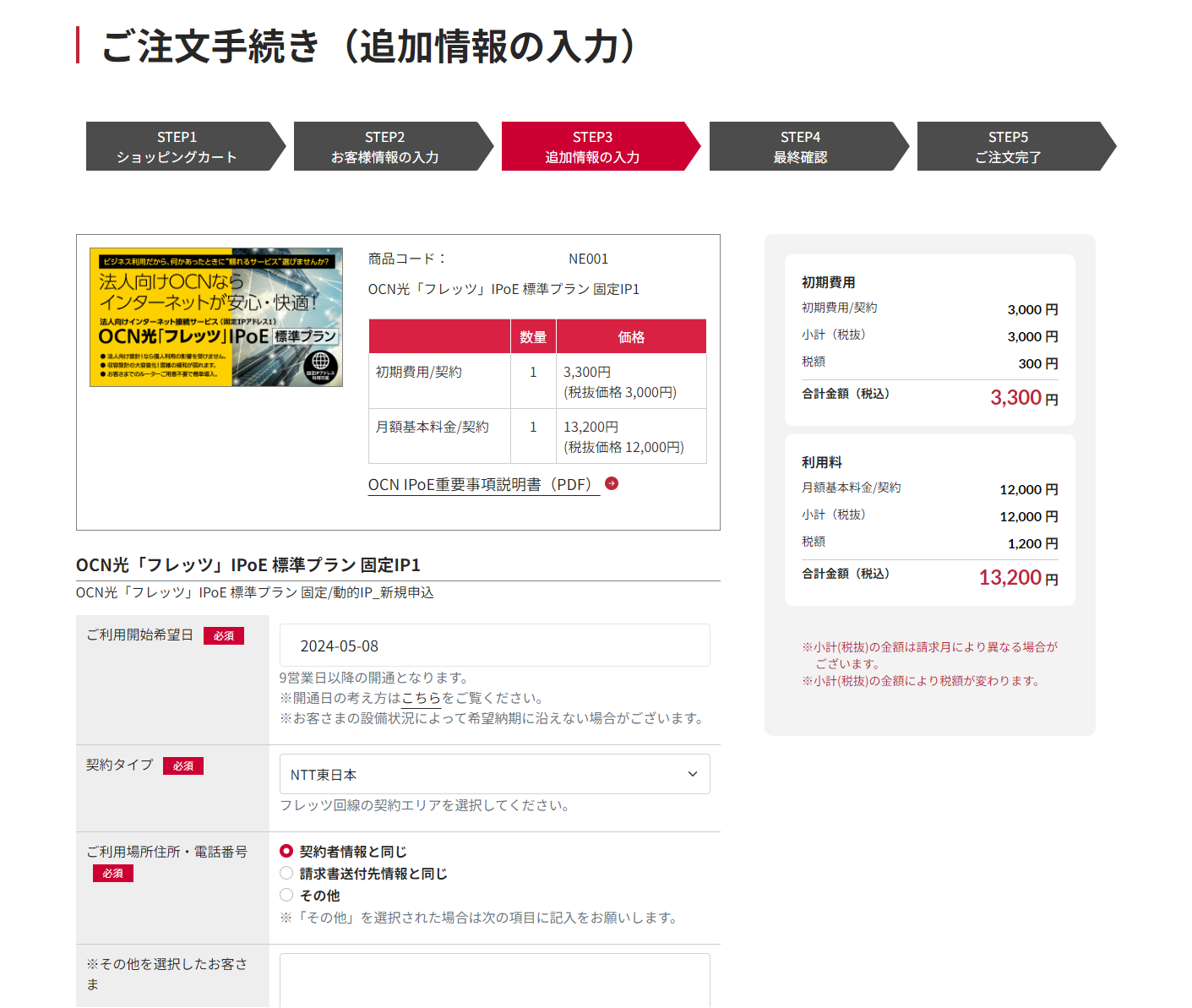
Task: Select 請求書送付先情報と同じ radio option
Action: coord(286,873)
